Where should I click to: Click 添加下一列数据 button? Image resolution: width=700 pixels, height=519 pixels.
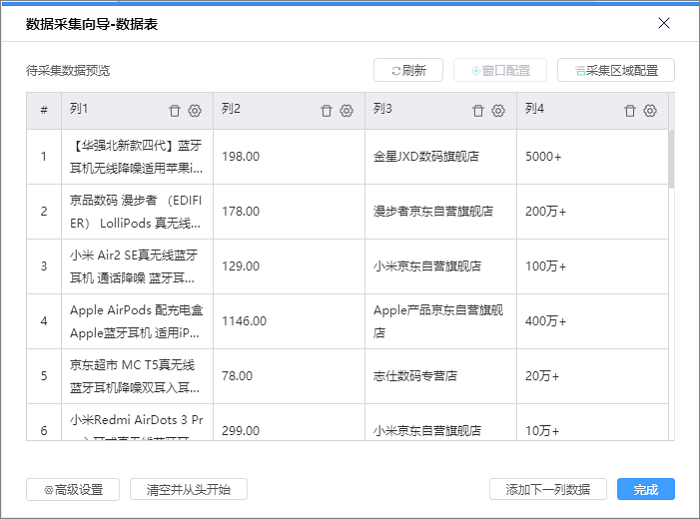[x=548, y=490]
